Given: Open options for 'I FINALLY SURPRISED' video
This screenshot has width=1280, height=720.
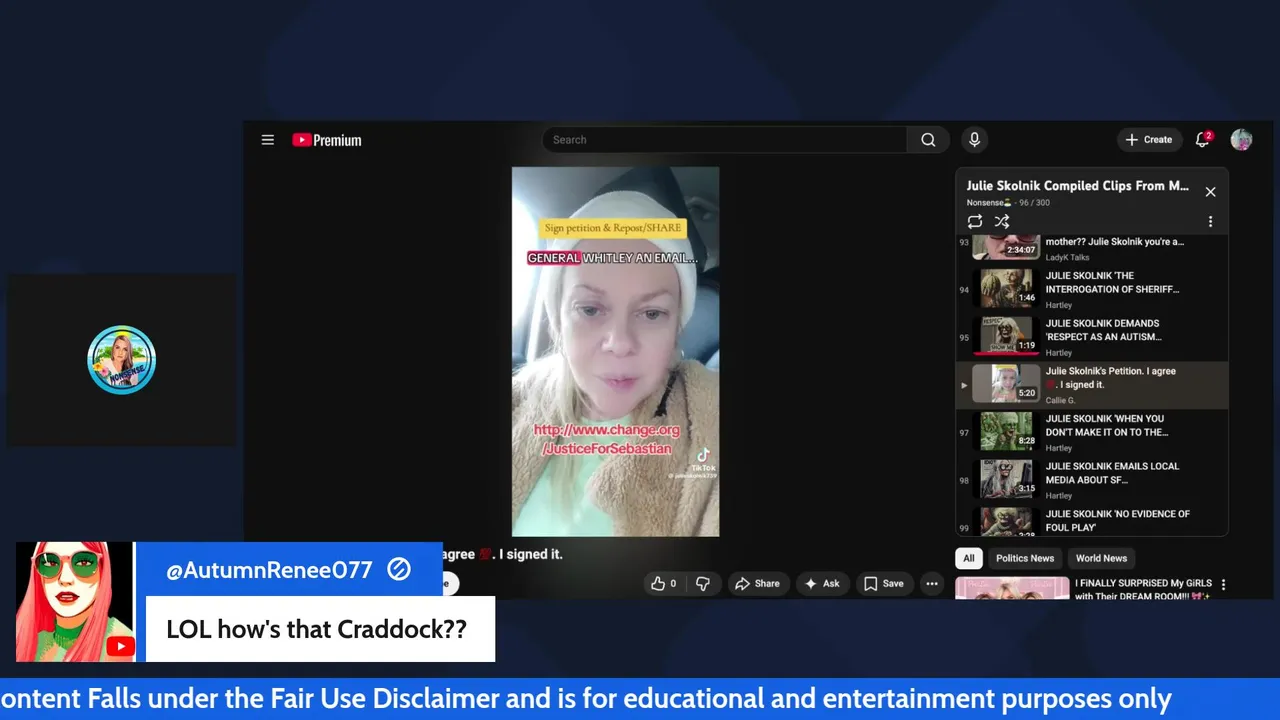Looking at the screenshot, I should 1223,585.
